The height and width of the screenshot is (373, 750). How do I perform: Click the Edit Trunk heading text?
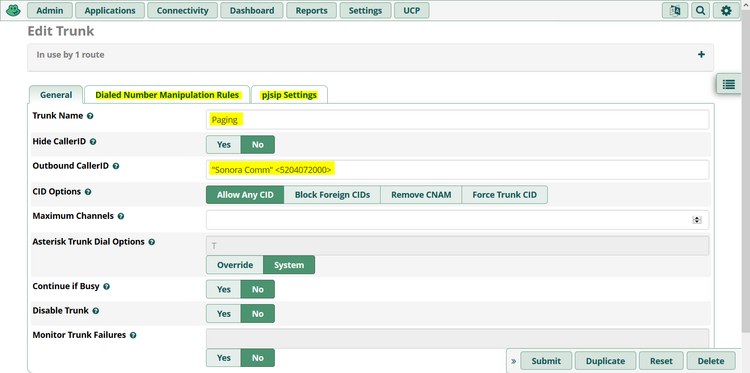pyautogui.click(x=61, y=32)
